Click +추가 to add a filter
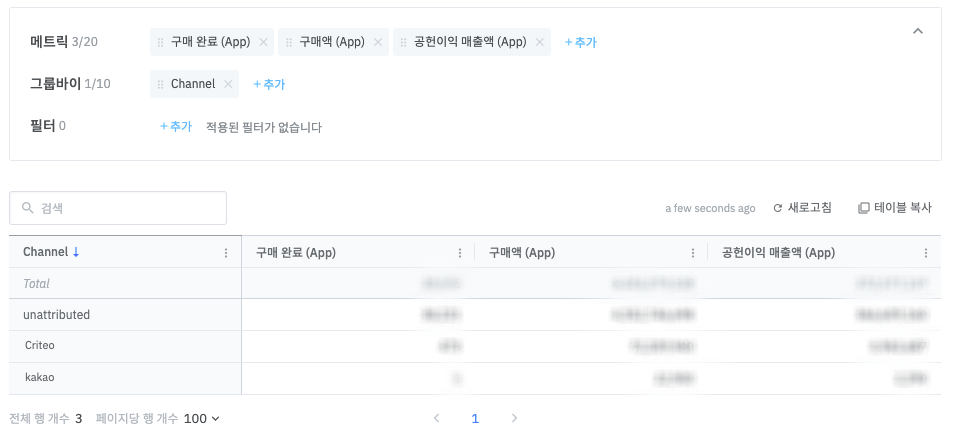This screenshot has width=959, height=448. (x=176, y=127)
